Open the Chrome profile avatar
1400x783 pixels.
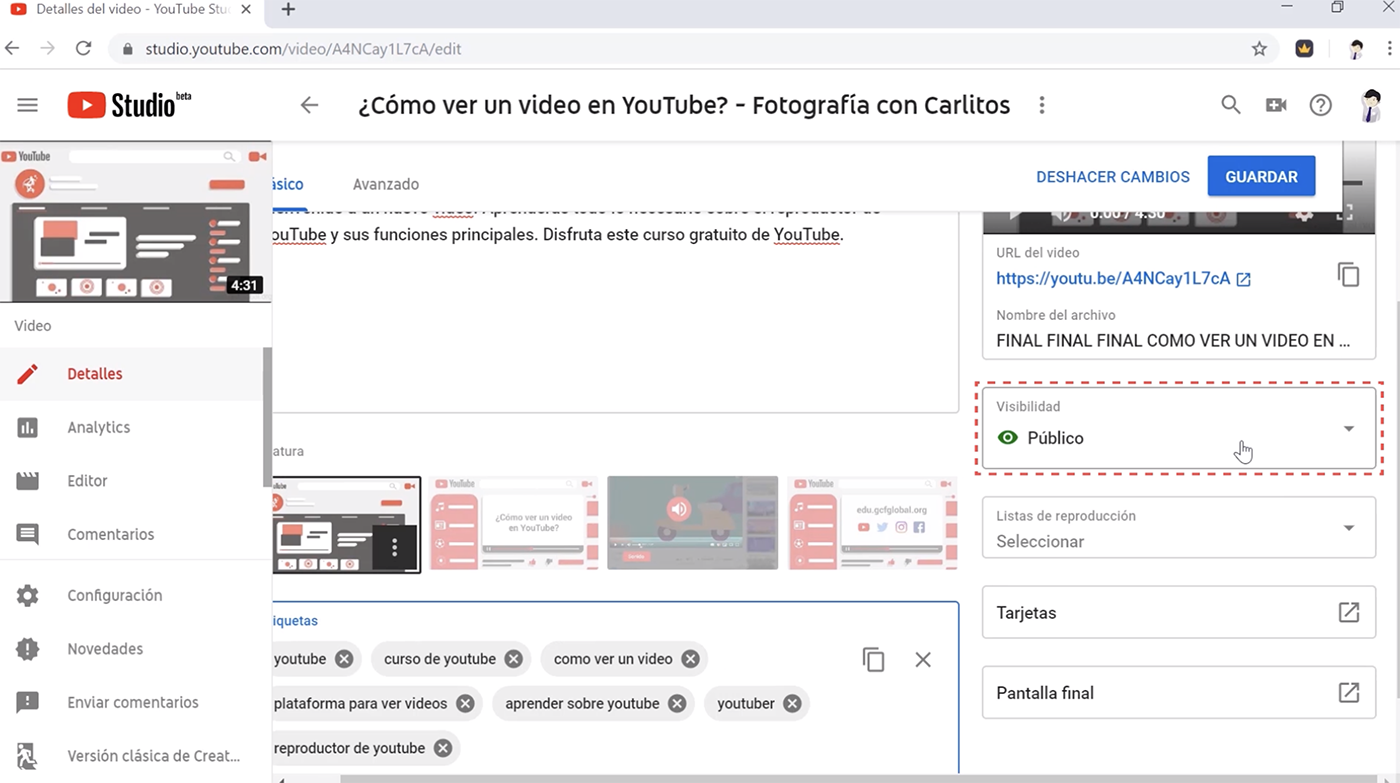pyautogui.click(x=1356, y=48)
